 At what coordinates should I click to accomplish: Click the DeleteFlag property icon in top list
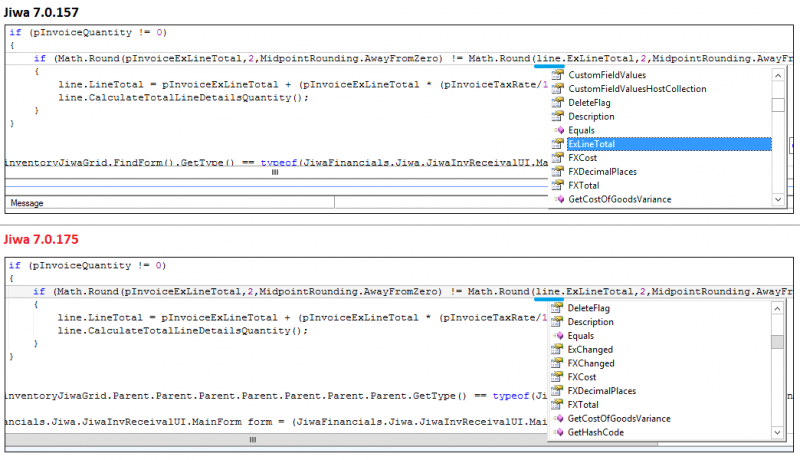558,103
